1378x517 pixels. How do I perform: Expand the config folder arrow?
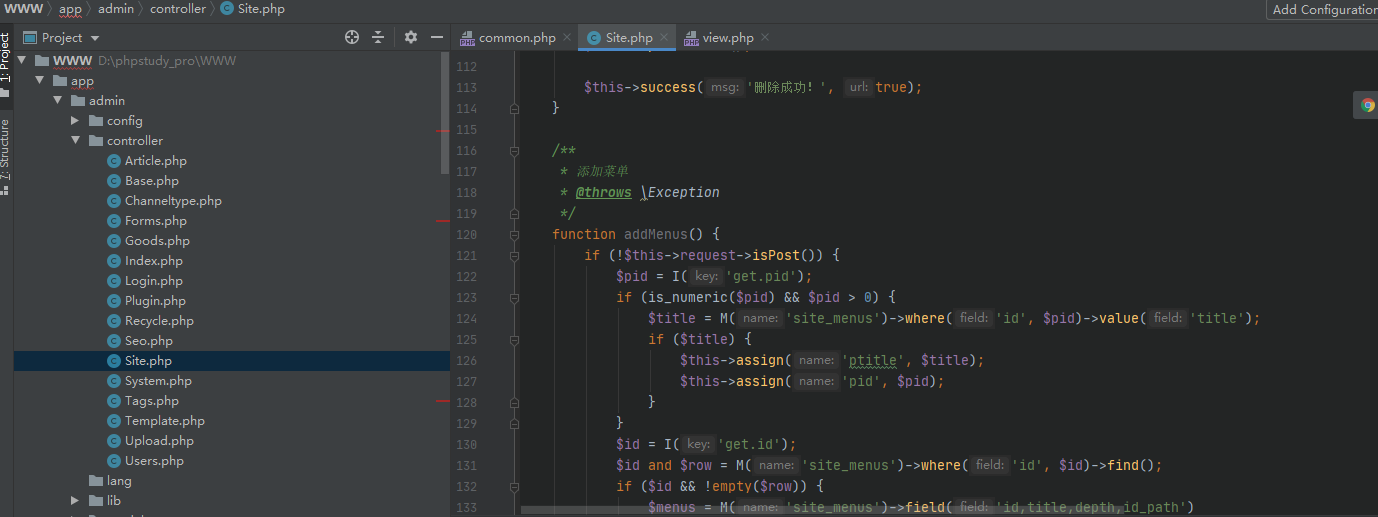[x=75, y=121]
